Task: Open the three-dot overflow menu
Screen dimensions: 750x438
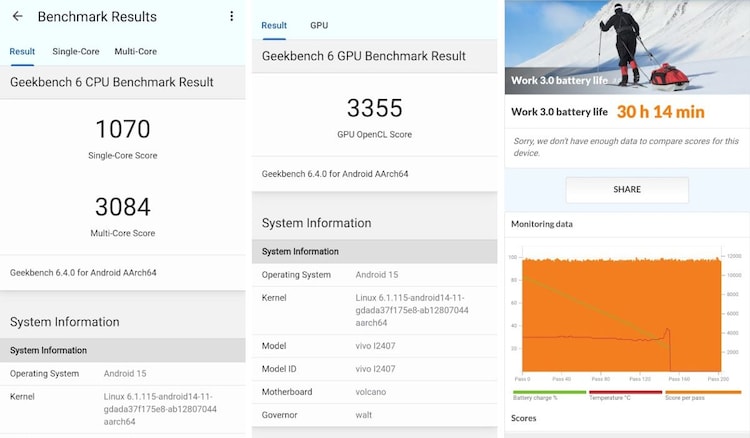Action: [232, 17]
